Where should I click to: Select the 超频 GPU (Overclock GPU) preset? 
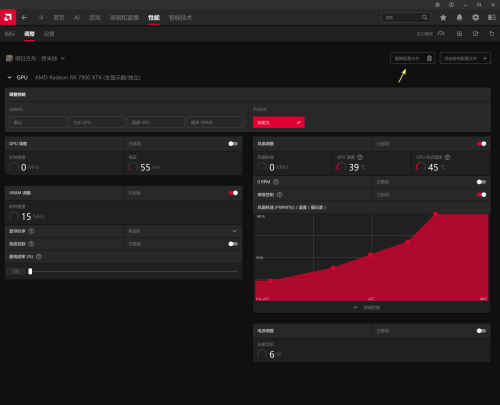pyautogui.click(x=156, y=122)
